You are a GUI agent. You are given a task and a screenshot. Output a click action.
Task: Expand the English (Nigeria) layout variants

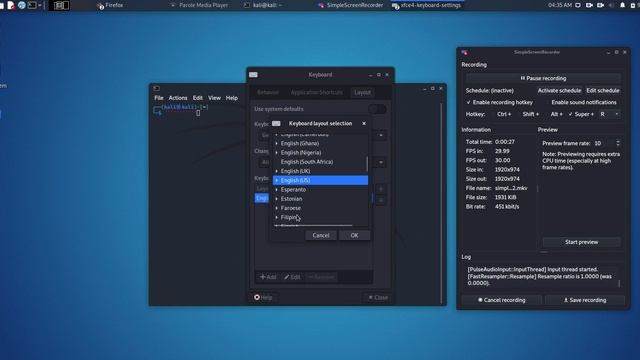click(x=277, y=153)
